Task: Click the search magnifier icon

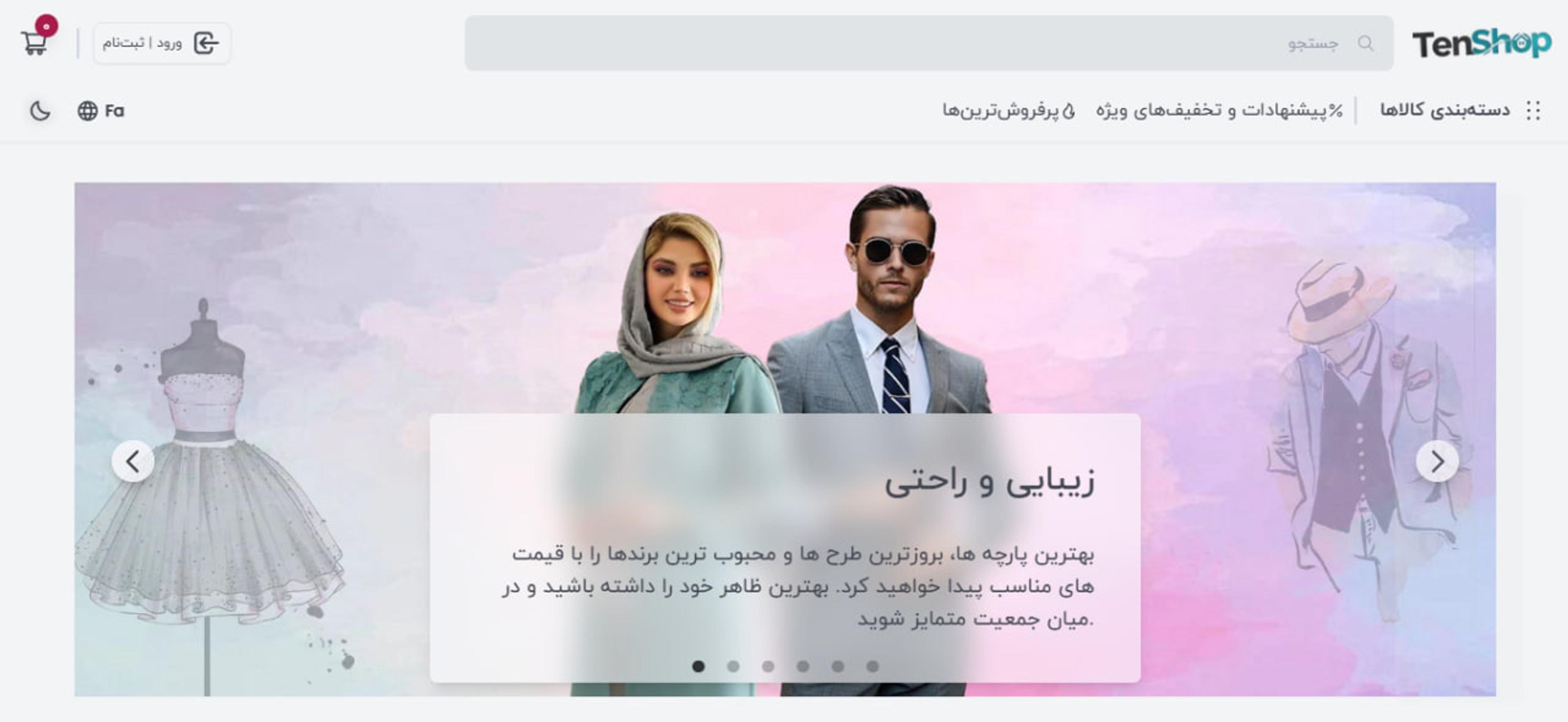Action: click(1366, 43)
